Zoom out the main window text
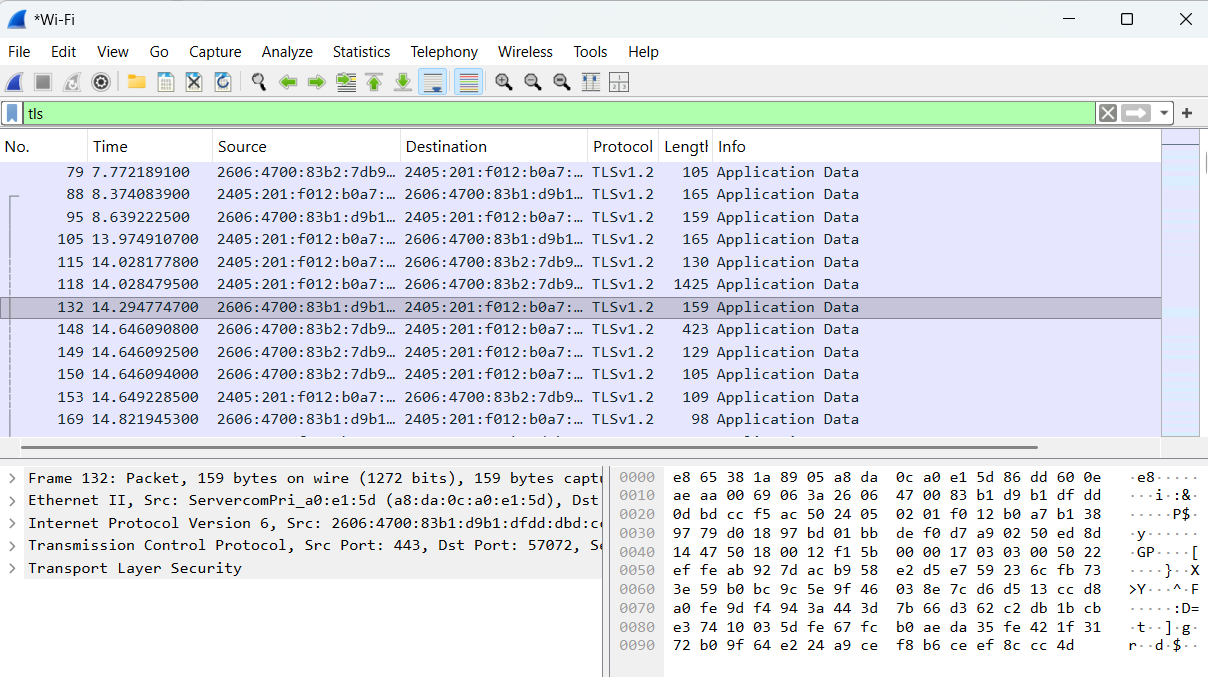The image size is (1208, 677). pyautogui.click(x=533, y=82)
